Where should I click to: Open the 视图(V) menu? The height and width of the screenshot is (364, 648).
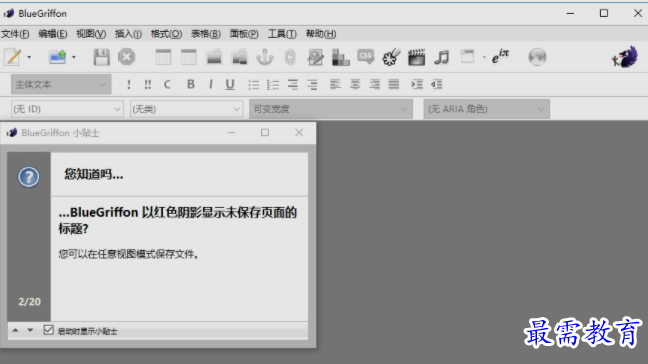(91, 34)
